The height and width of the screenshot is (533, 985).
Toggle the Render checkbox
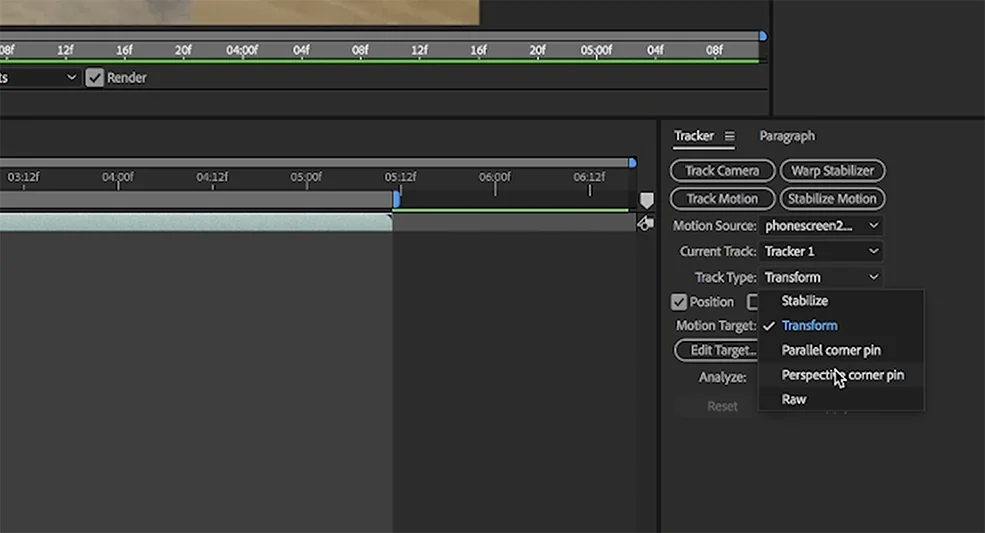pyautogui.click(x=94, y=77)
